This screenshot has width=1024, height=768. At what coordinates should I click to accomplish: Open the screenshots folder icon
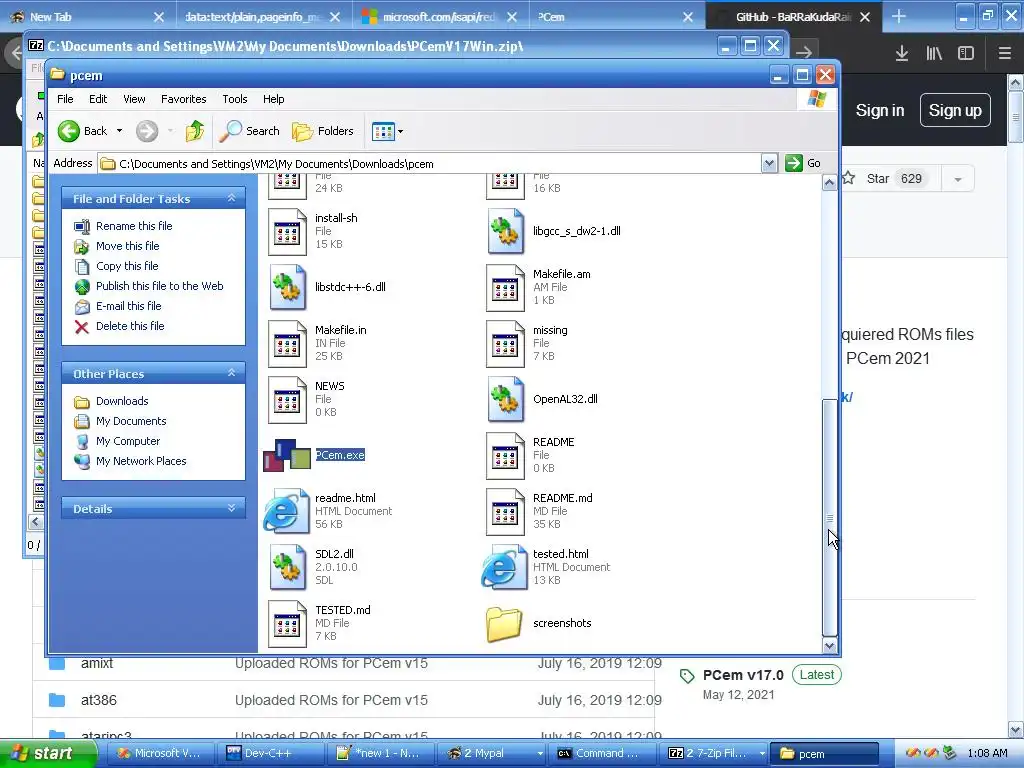(505, 624)
